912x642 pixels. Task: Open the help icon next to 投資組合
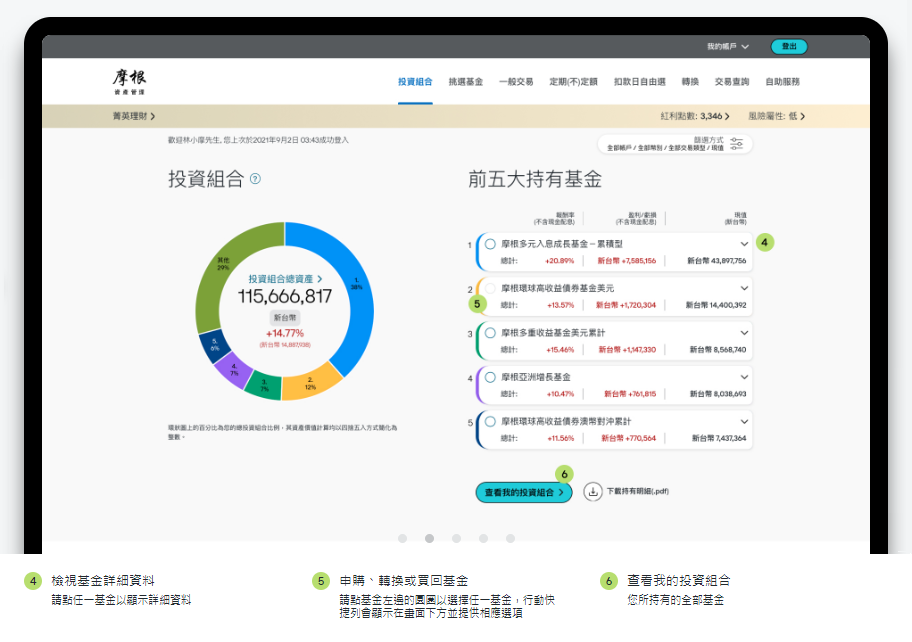point(255,179)
